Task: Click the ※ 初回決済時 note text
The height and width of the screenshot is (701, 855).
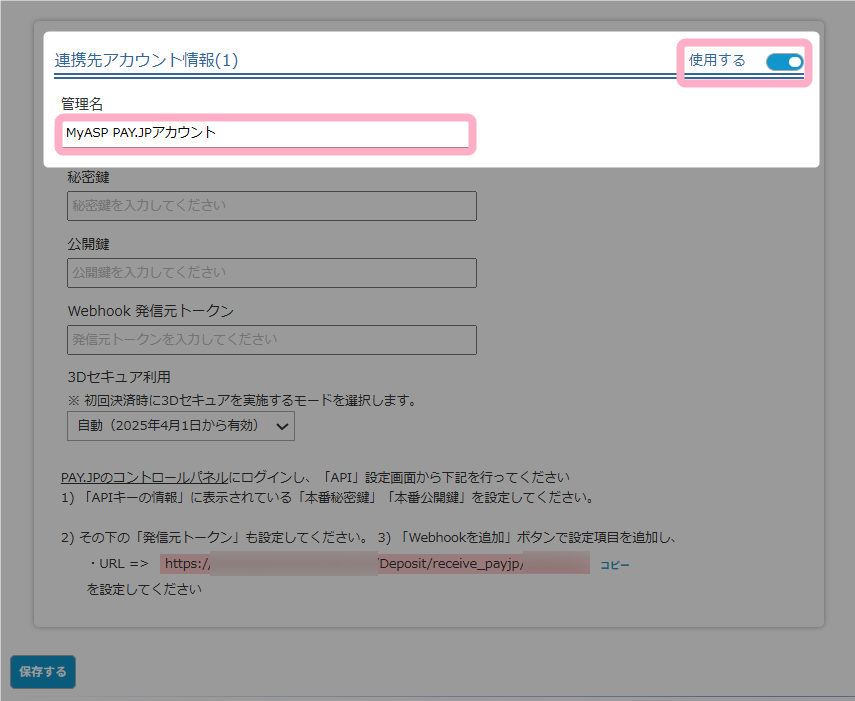Action: [x=241, y=400]
